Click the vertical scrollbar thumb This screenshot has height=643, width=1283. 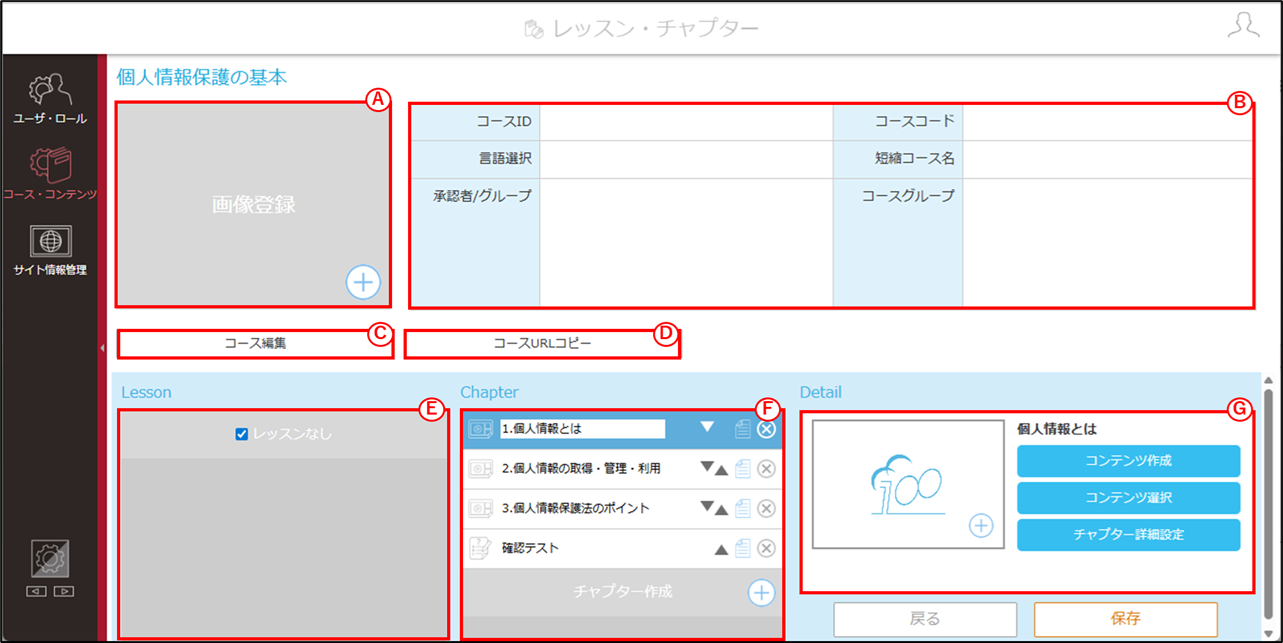pyautogui.click(x=1270, y=502)
